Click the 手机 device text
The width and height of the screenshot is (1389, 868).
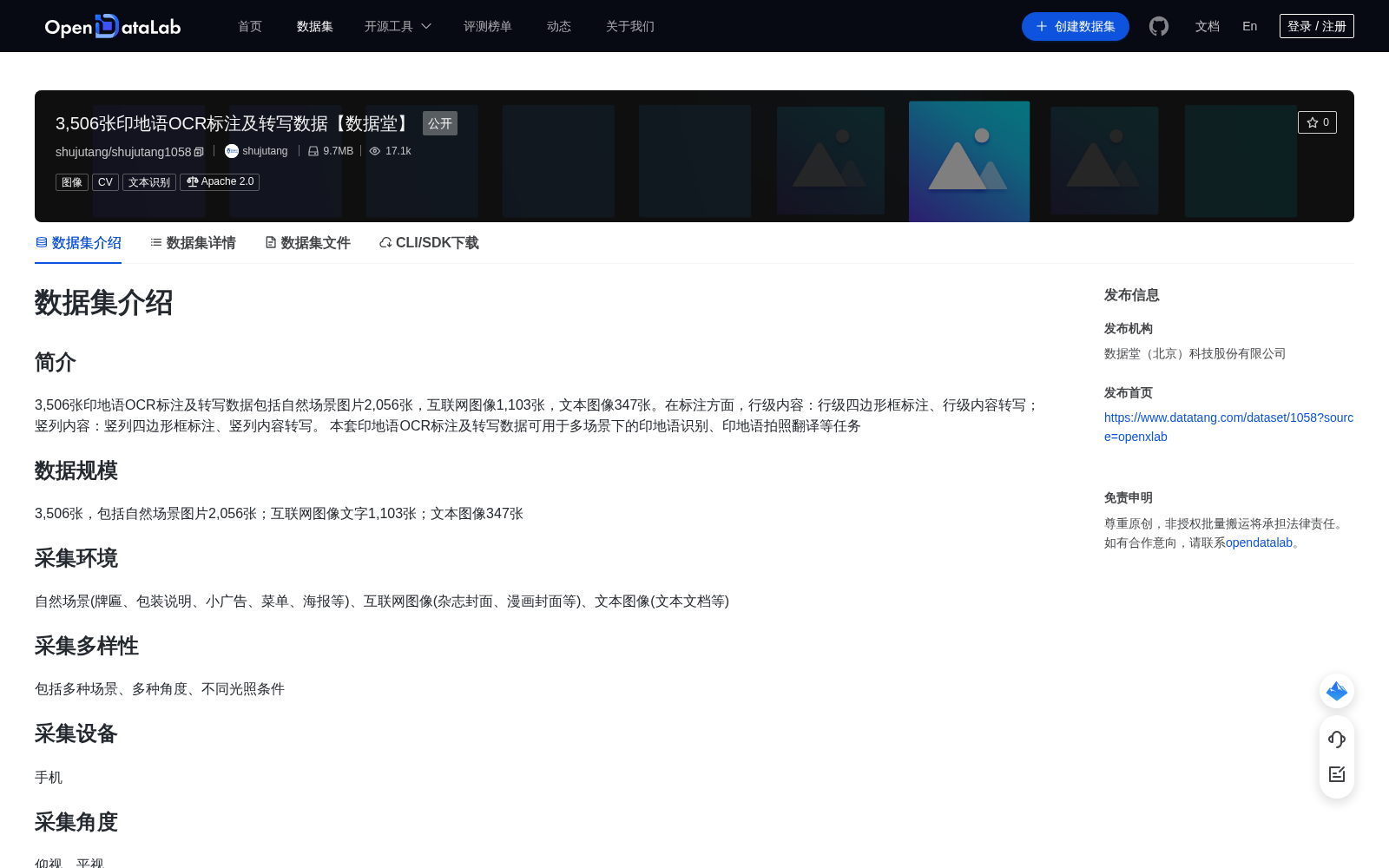(49, 777)
